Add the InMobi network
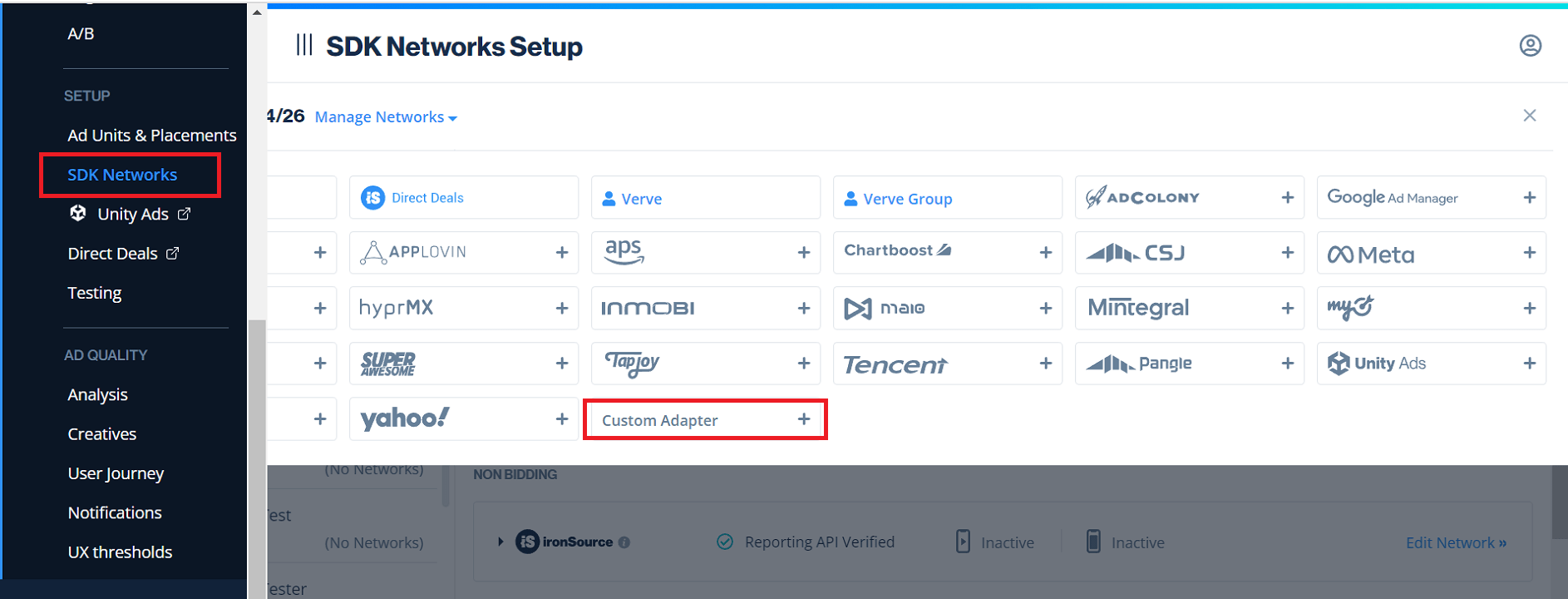This screenshot has width=1568, height=599. (803, 308)
